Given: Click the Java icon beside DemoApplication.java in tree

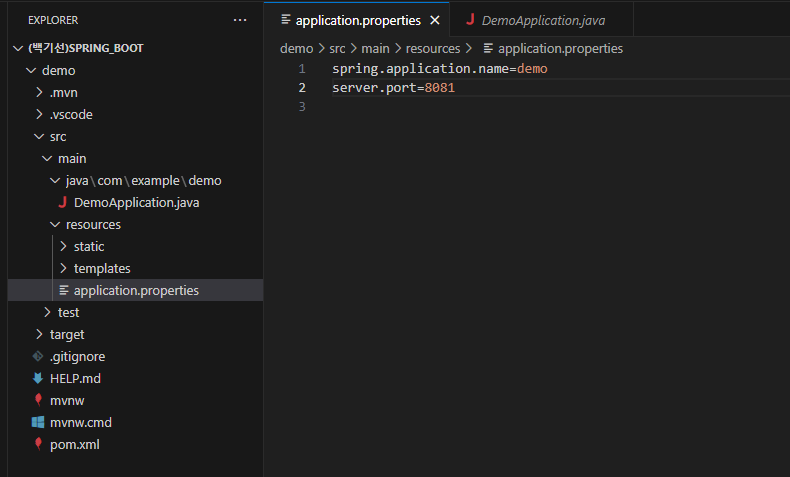Looking at the screenshot, I should (x=62, y=203).
